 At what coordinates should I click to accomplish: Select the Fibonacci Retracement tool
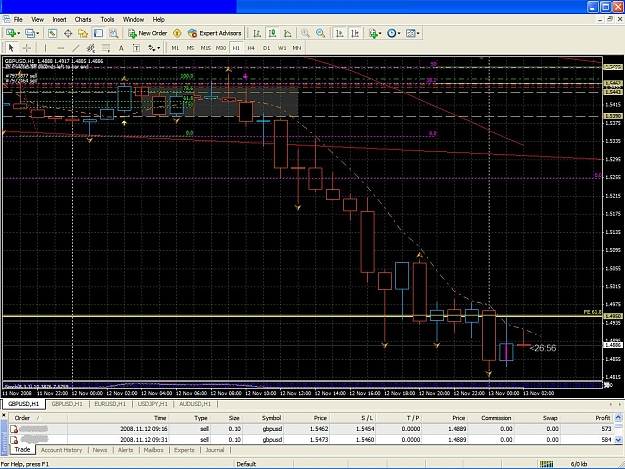tap(106, 48)
